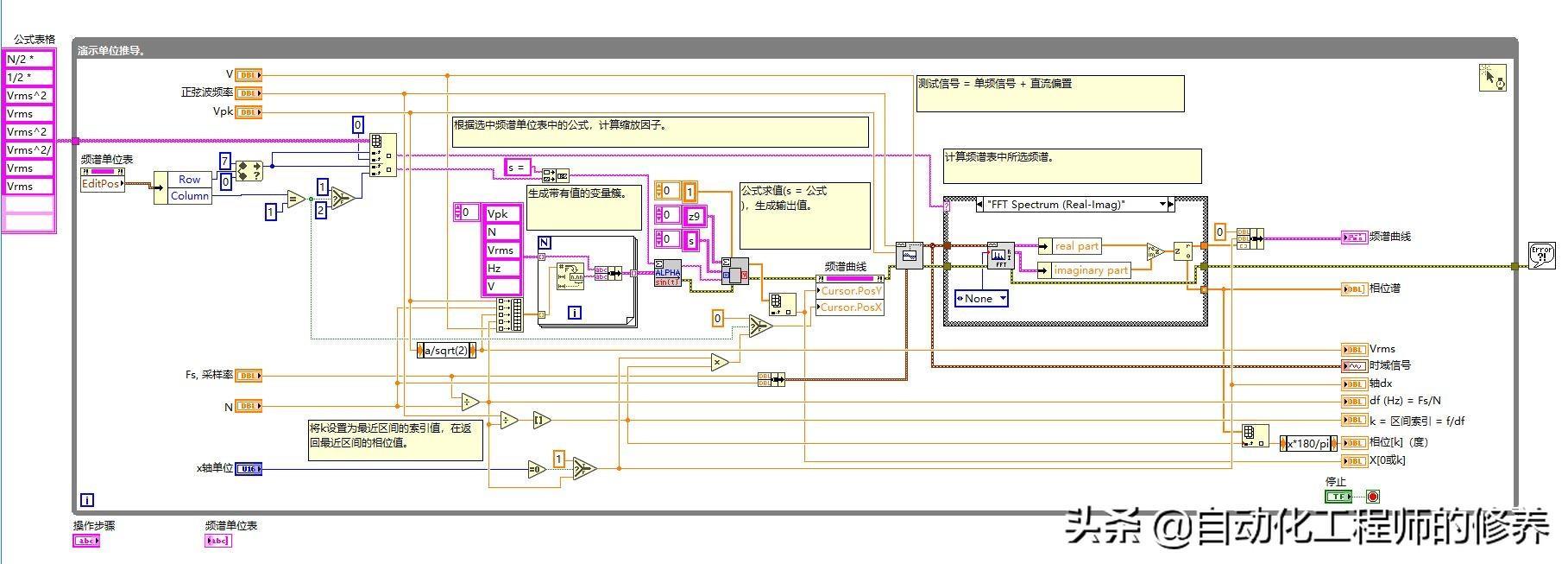Click the Cursor.PosY property item
The height and width of the screenshot is (564, 1568).
click(x=850, y=291)
